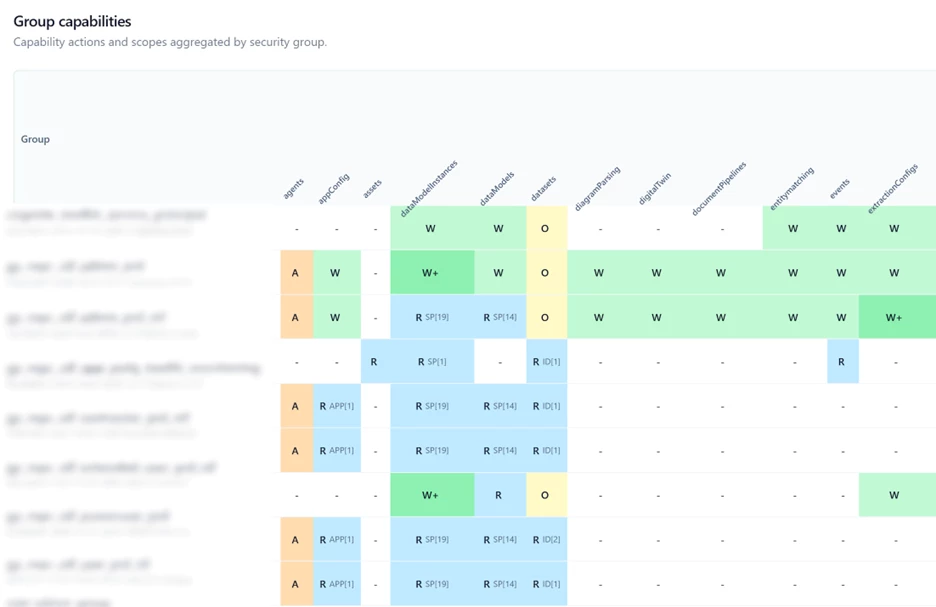The height and width of the screenshot is (607, 936).
Task: Select the R cell in events column
Action: tap(841, 362)
